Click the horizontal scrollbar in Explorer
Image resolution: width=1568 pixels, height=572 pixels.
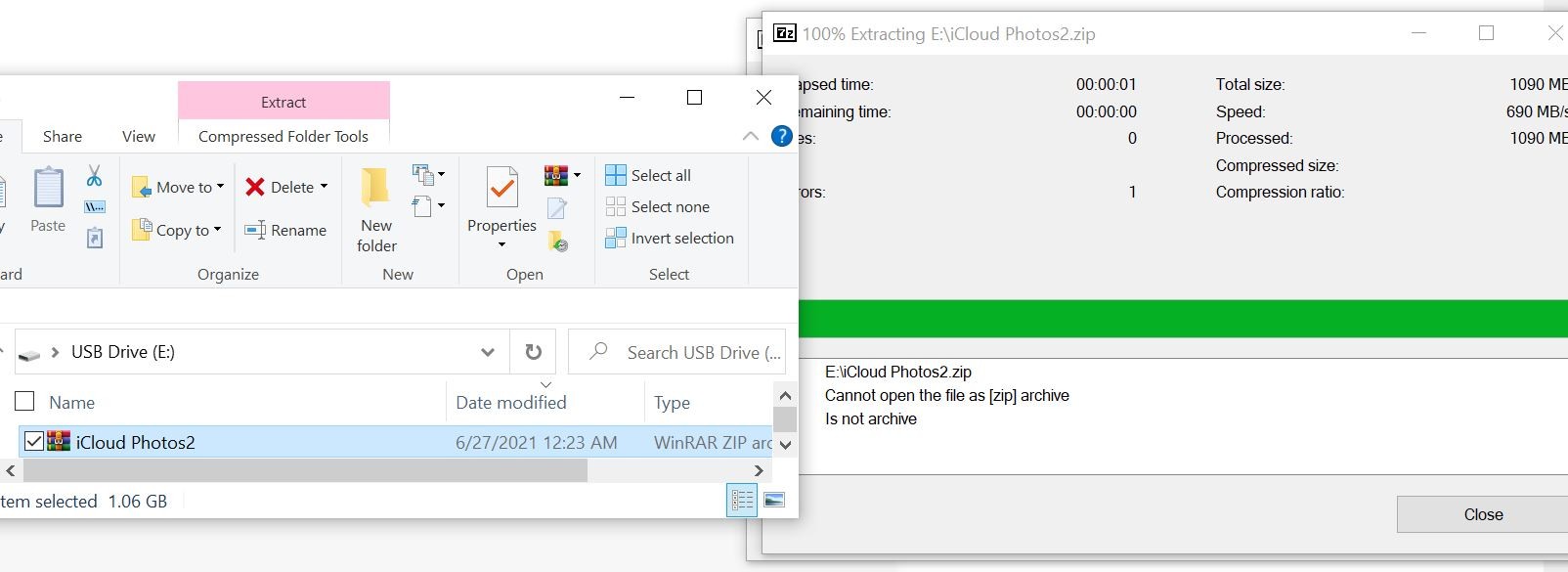tap(305, 470)
